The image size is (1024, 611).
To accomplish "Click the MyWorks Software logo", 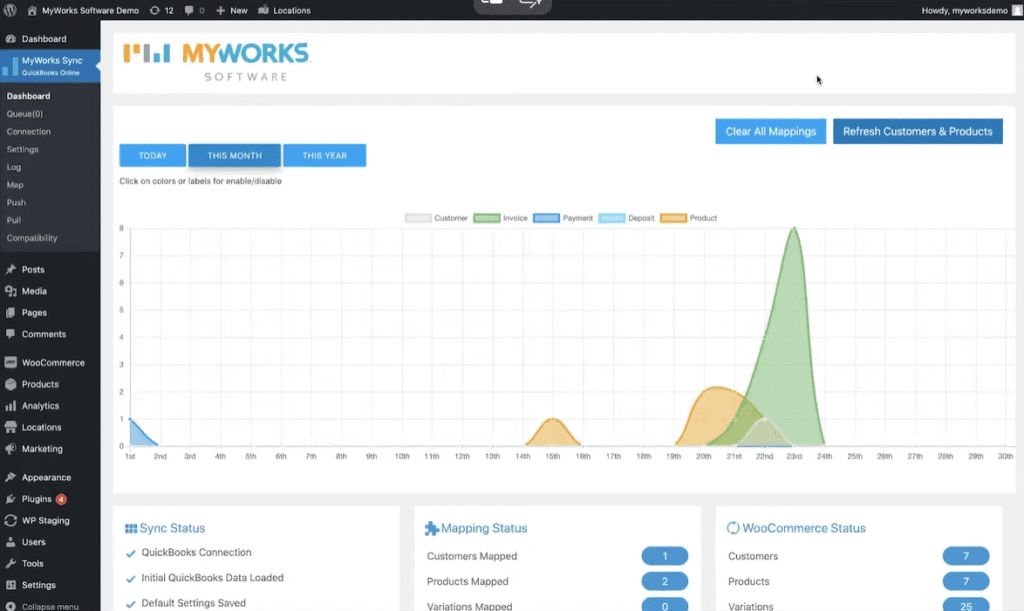I will tap(216, 62).
